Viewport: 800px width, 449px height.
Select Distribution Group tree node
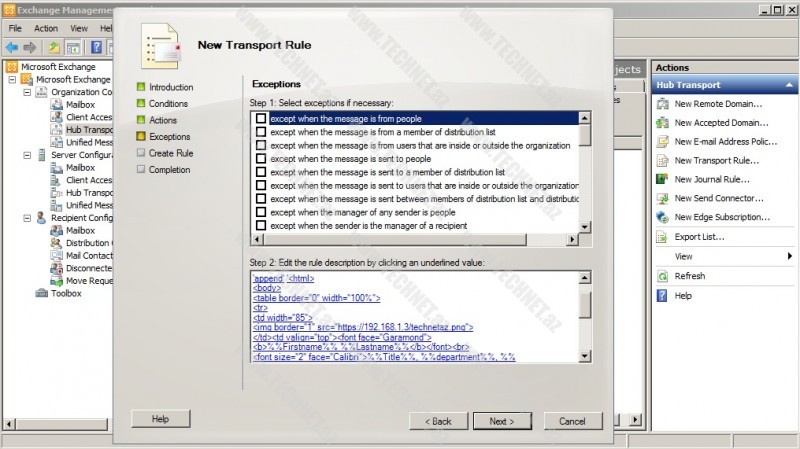click(89, 243)
